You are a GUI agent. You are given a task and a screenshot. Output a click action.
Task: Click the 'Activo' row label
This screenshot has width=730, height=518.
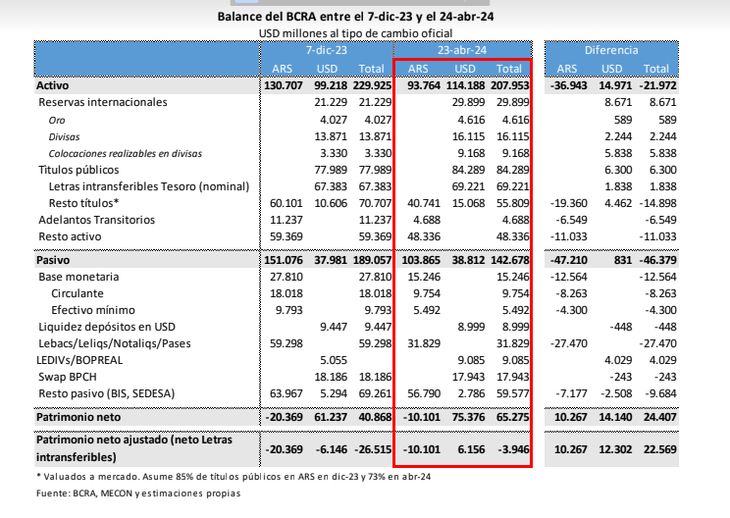[53, 86]
